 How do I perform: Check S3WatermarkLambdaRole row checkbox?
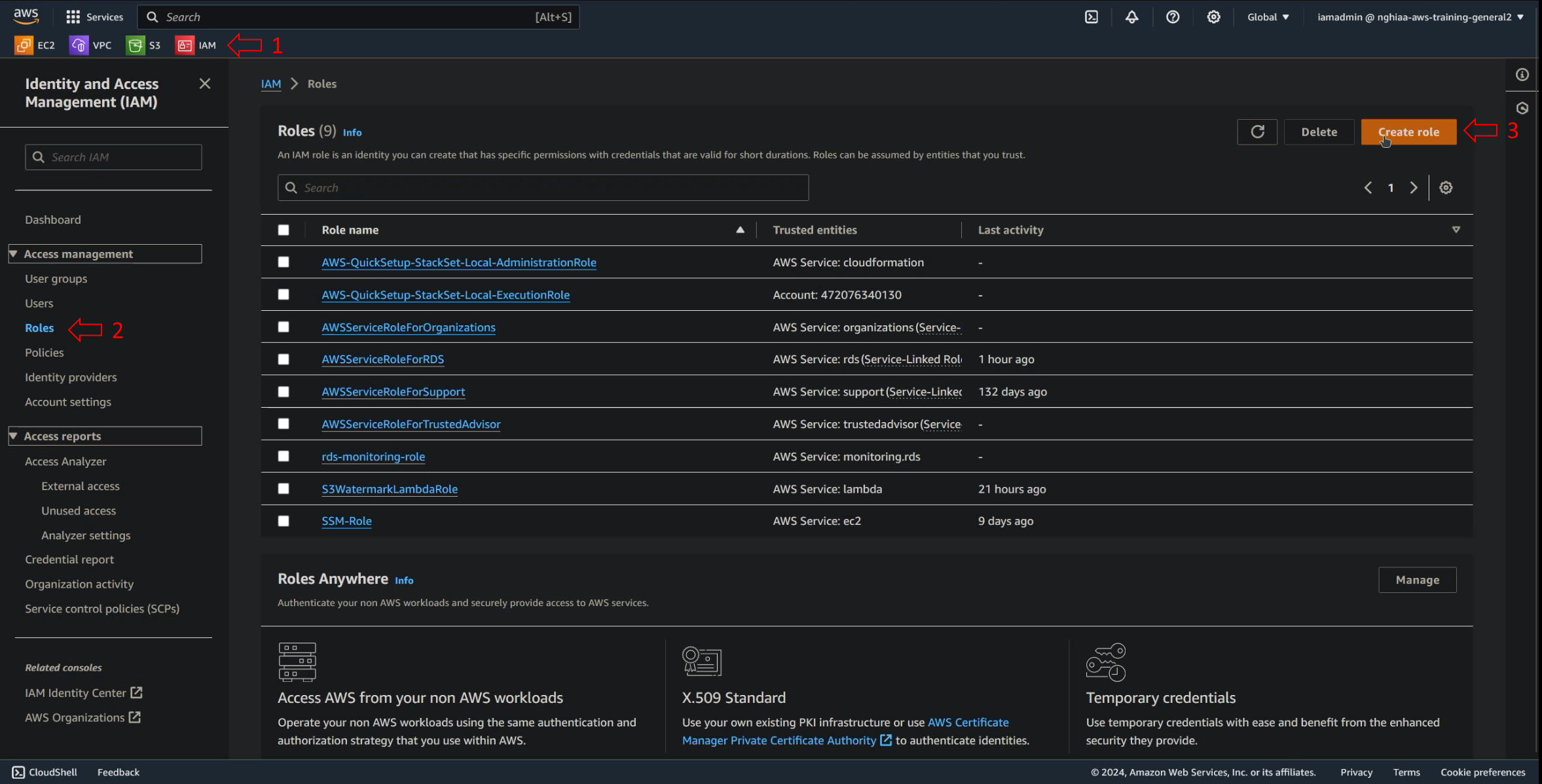click(x=284, y=488)
